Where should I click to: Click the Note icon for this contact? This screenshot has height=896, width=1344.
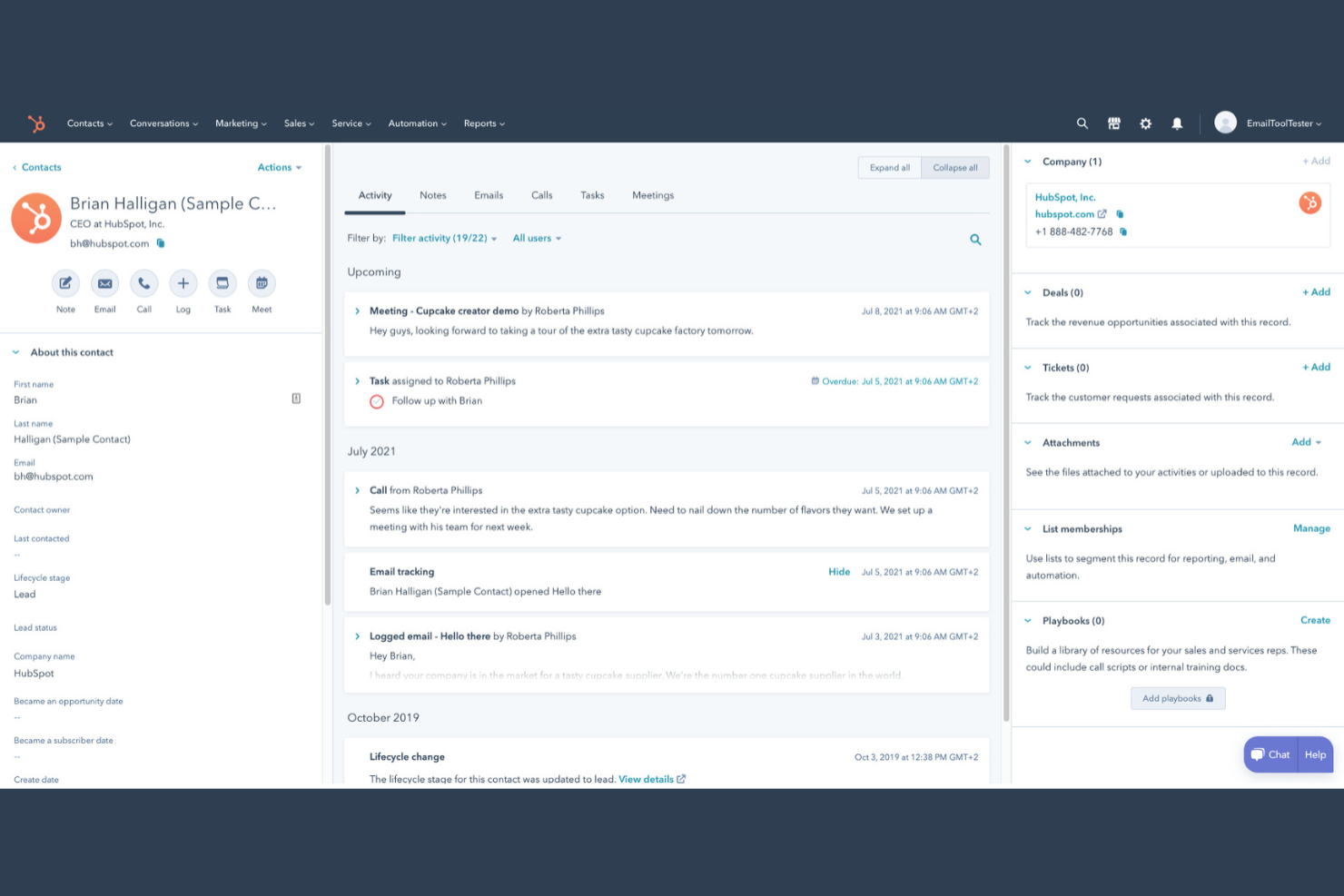click(x=65, y=283)
